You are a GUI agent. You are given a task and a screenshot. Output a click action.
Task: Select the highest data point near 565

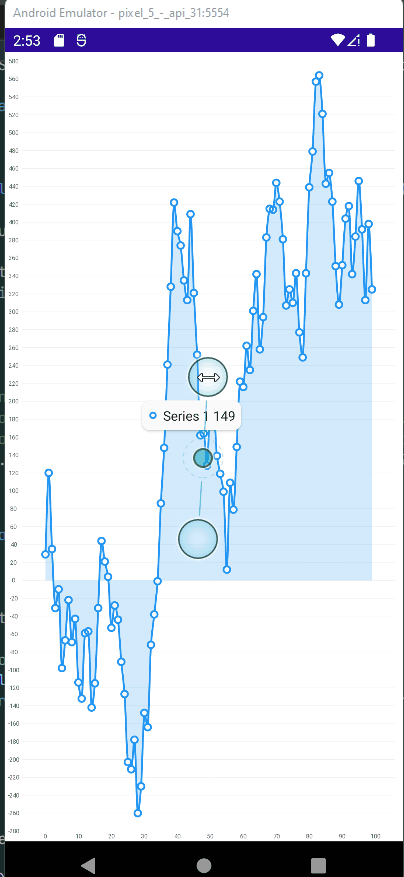(x=319, y=76)
